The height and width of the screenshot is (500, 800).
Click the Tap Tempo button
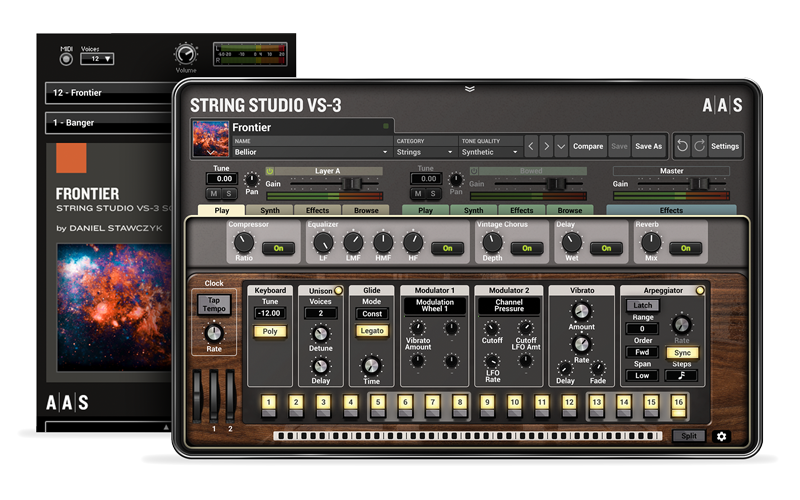pyautogui.click(x=214, y=304)
